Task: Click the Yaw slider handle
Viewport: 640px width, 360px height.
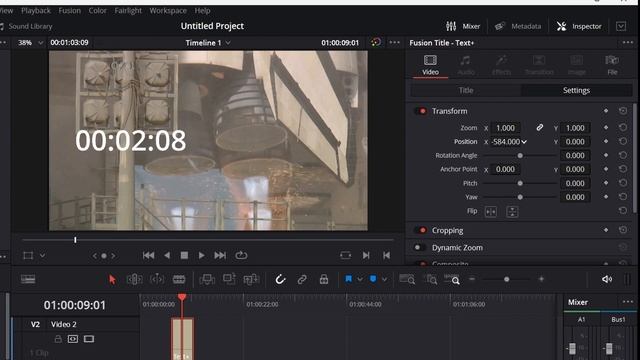Action: pos(520,197)
